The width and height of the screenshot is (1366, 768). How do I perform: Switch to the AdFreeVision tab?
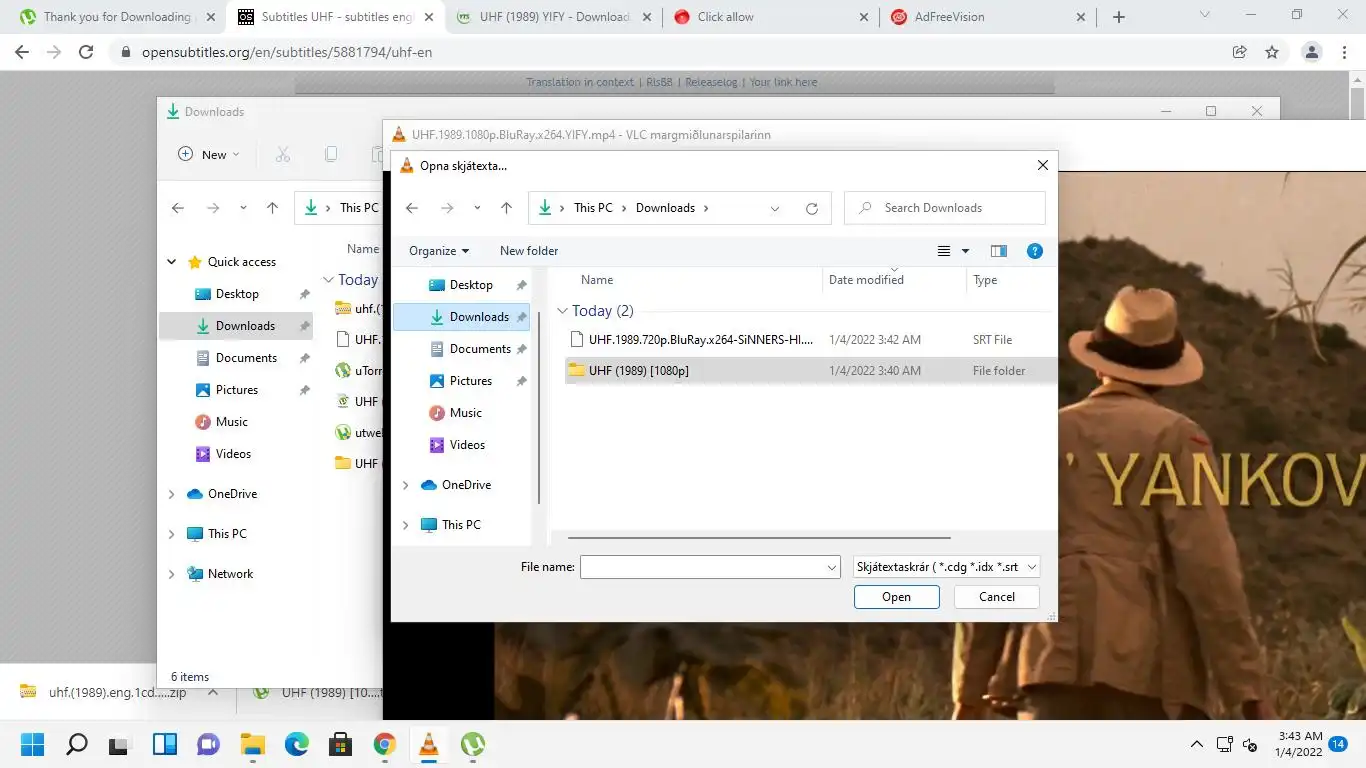coord(988,17)
